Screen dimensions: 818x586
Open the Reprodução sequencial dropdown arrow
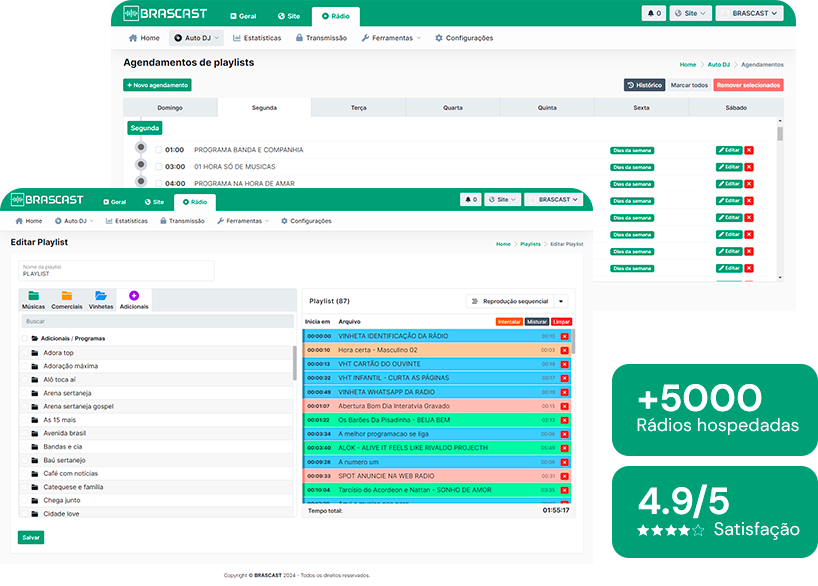tap(561, 301)
